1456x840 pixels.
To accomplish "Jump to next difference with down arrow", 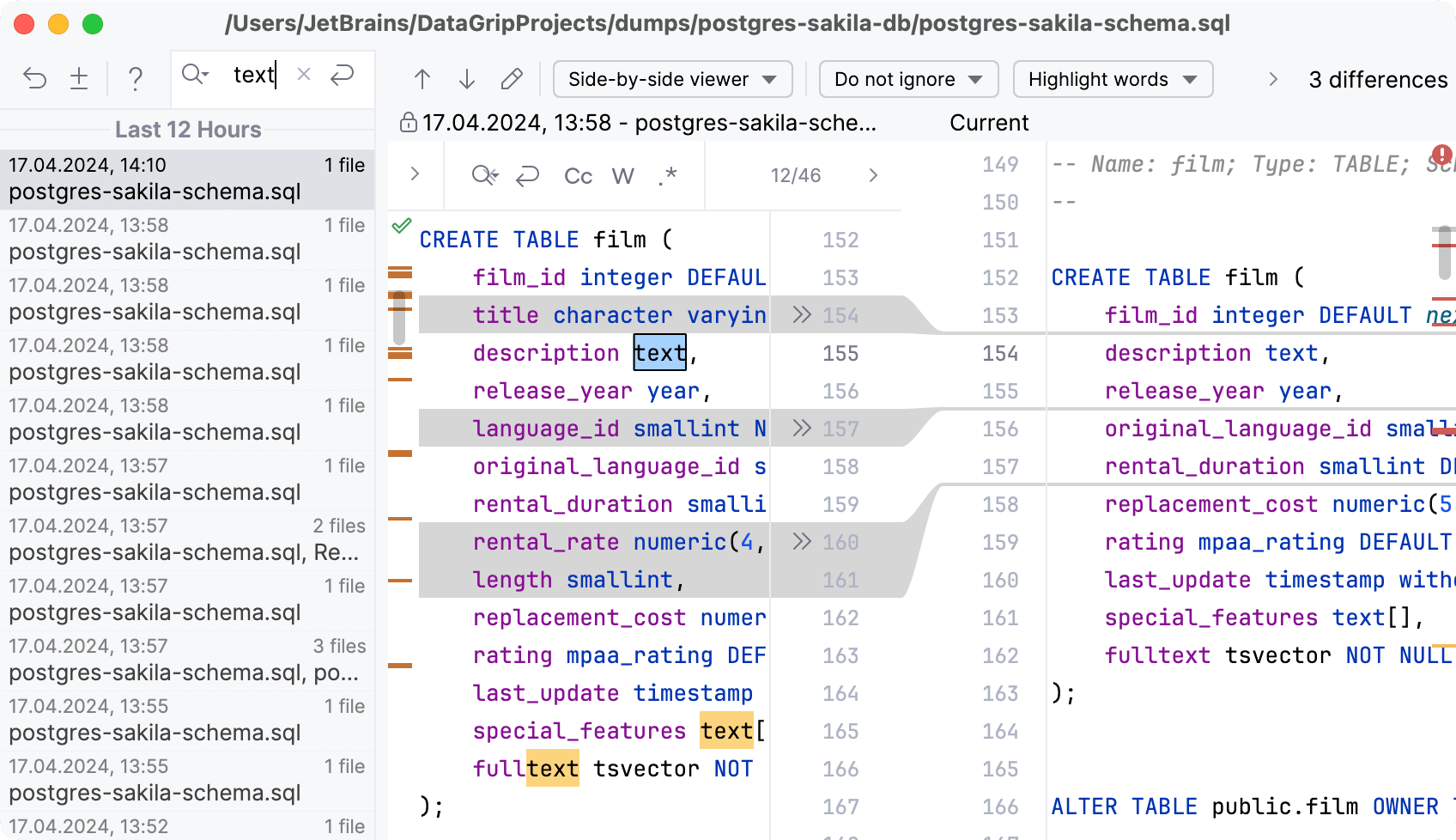I will [x=467, y=80].
